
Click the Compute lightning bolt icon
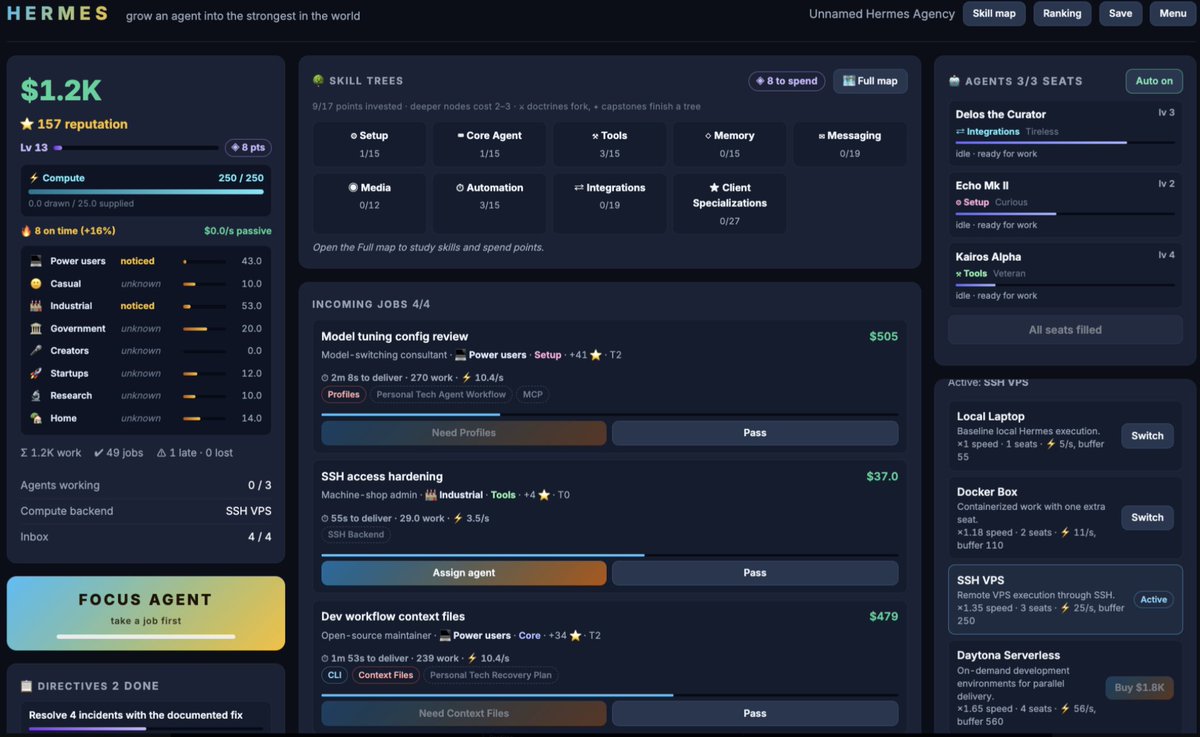(34, 178)
